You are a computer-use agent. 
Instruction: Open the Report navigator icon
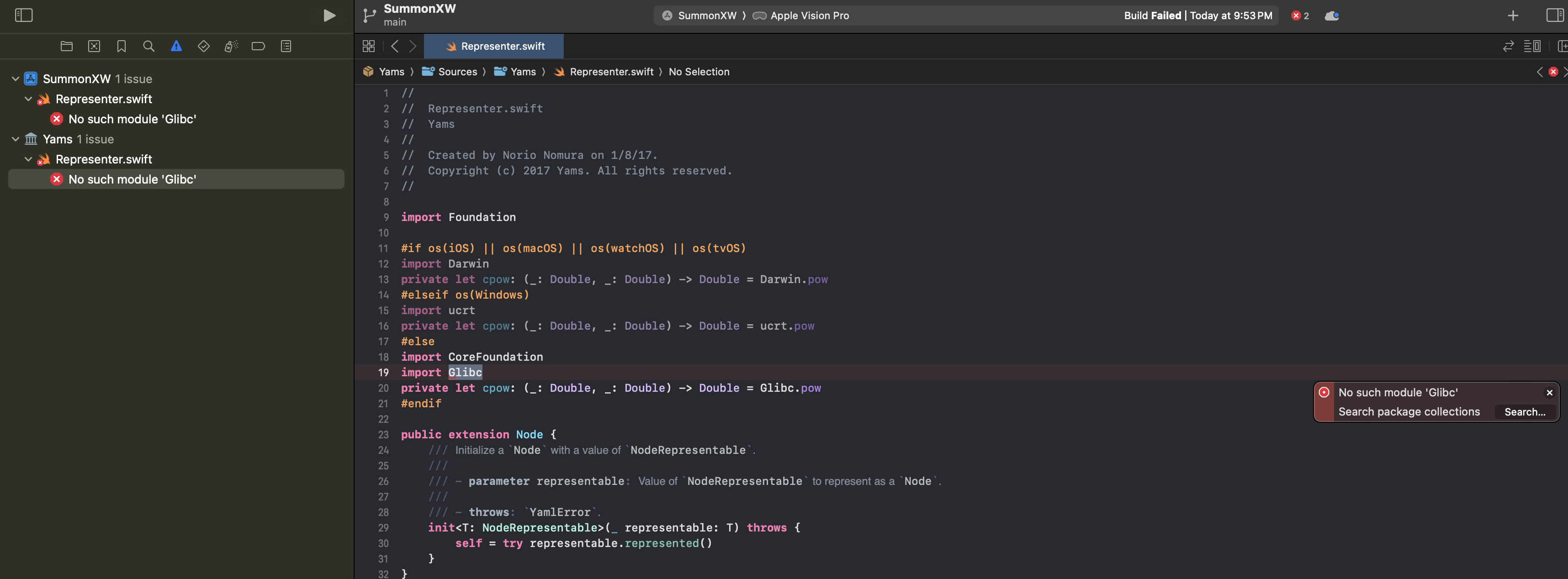pyautogui.click(x=286, y=46)
